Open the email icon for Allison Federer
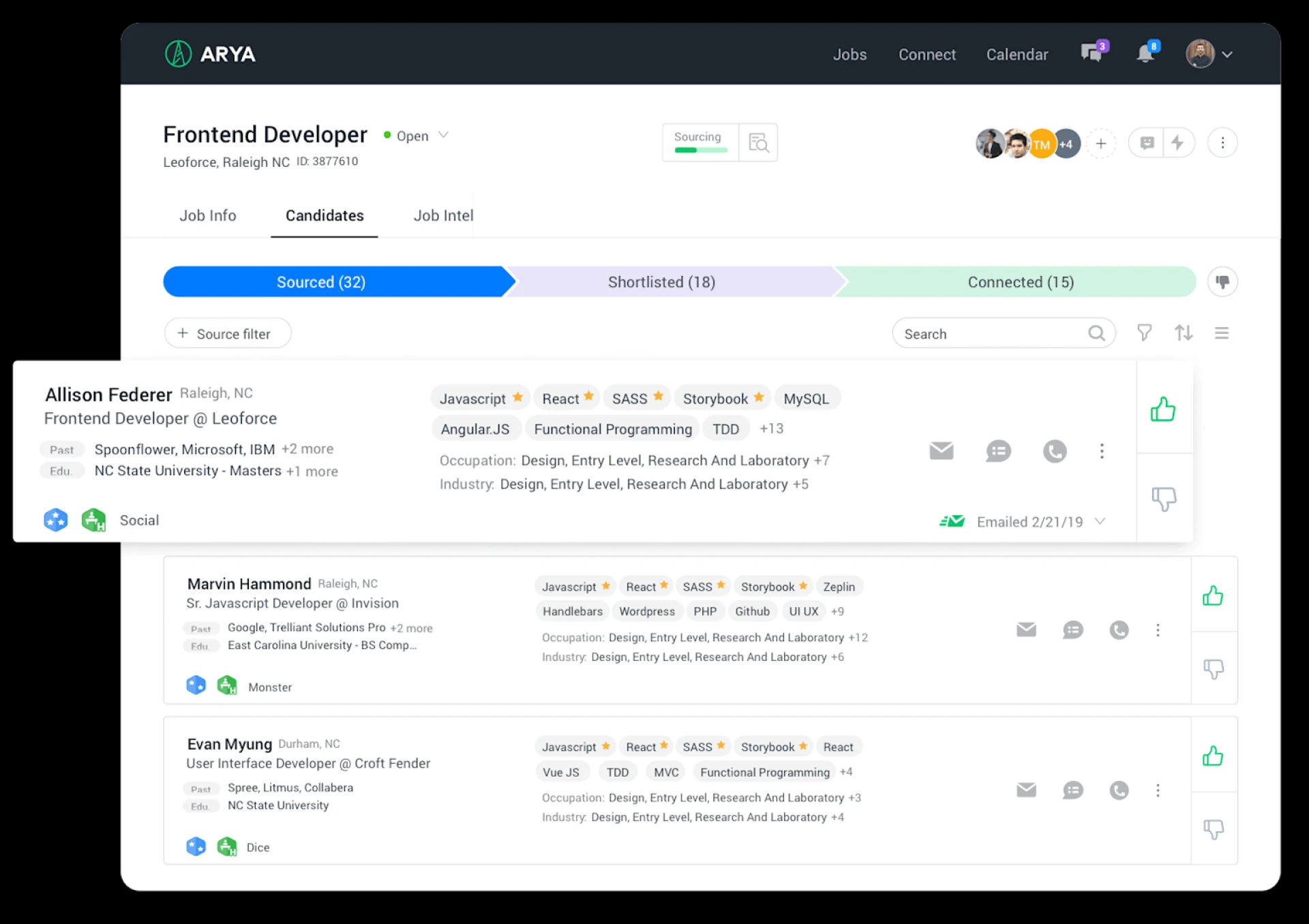Image resolution: width=1309 pixels, height=924 pixels. pos(942,450)
